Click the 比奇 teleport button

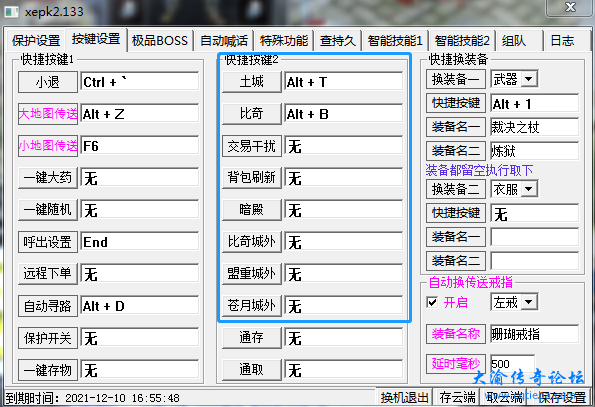coord(252,114)
